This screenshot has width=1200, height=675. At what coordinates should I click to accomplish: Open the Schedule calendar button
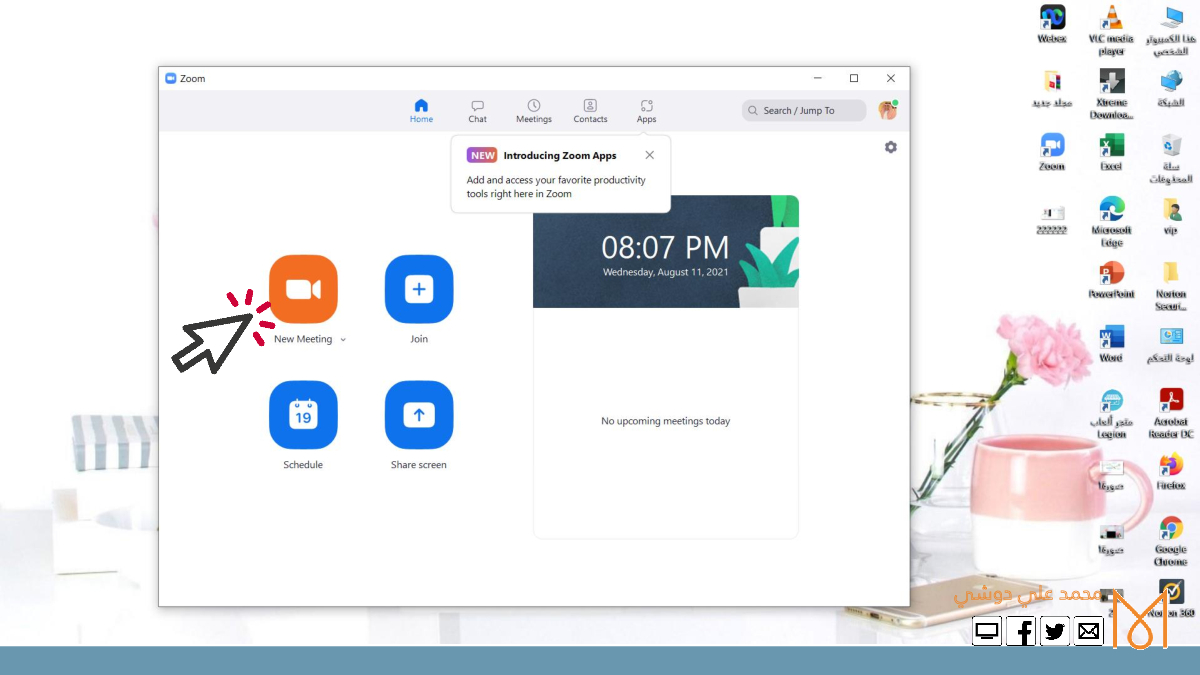303,415
